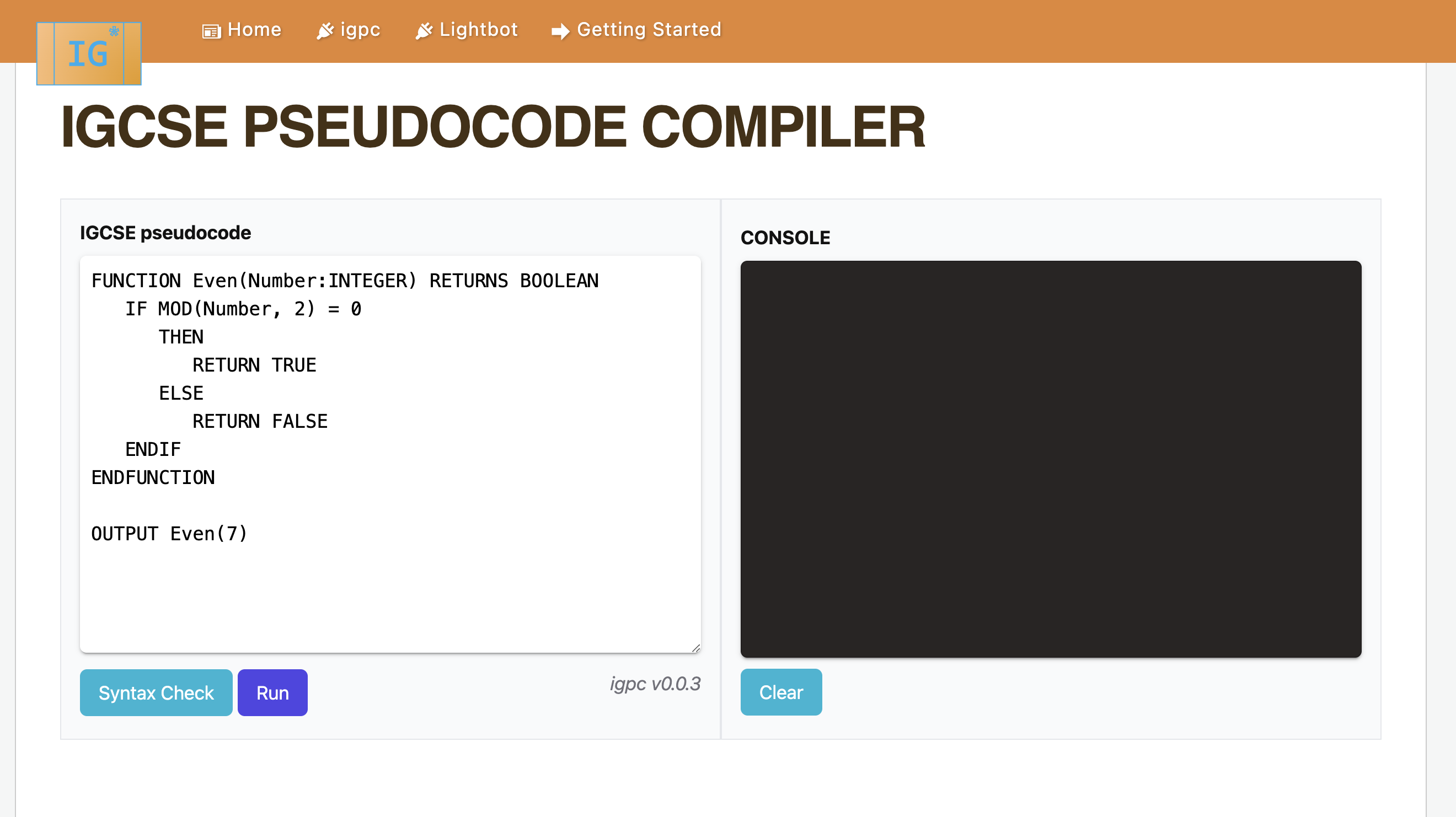Click the plug icon next to igpc
The height and width of the screenshot is (817, 1456).
tap(325, 31)
